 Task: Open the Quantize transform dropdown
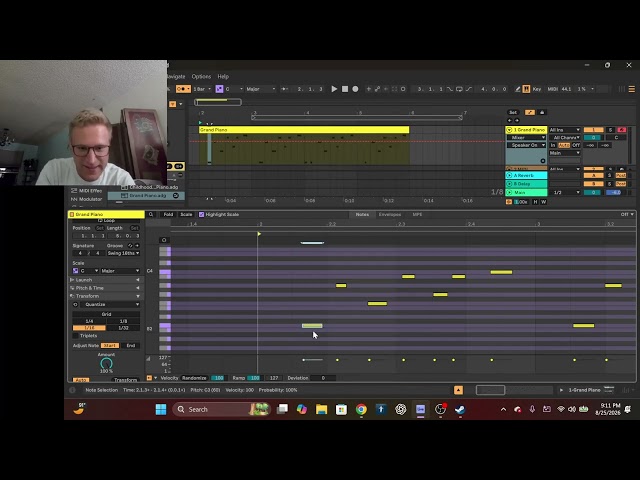point(110,304)
